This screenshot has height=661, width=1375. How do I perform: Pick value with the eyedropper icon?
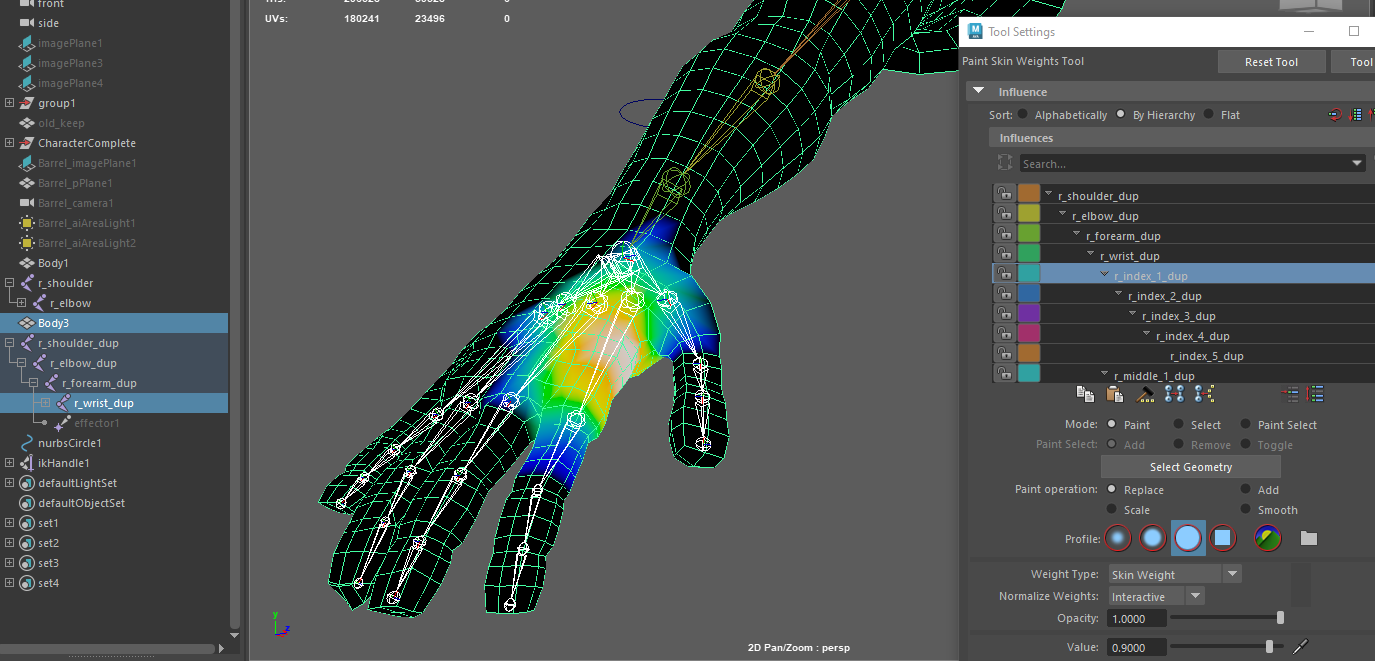pyautogui.click(x=1300, y=647)
